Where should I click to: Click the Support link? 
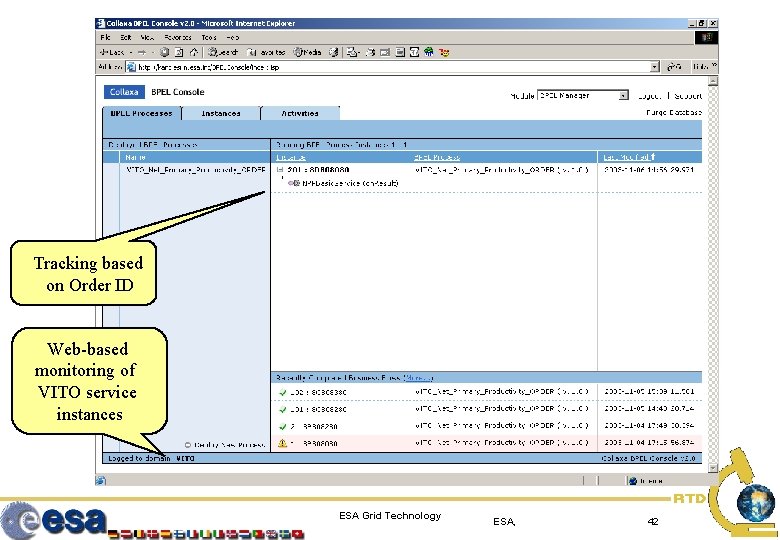(688, 96)
